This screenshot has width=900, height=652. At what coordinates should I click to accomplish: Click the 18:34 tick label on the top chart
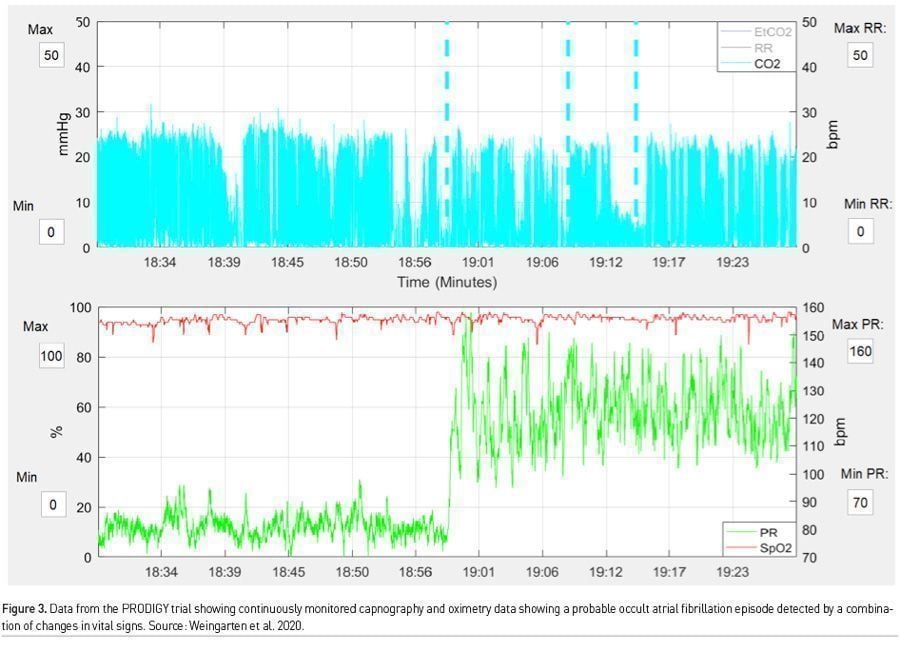[160, 262]
